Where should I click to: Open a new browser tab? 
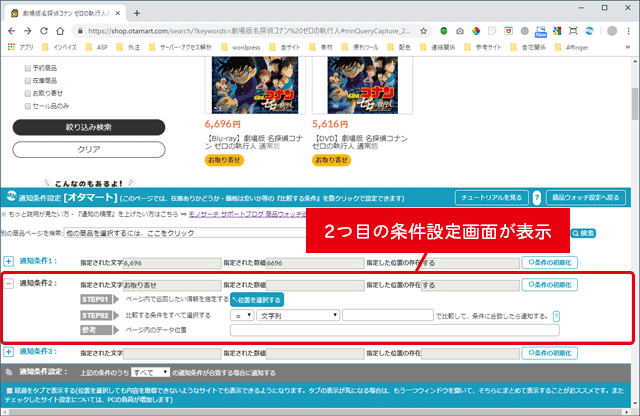137,13
